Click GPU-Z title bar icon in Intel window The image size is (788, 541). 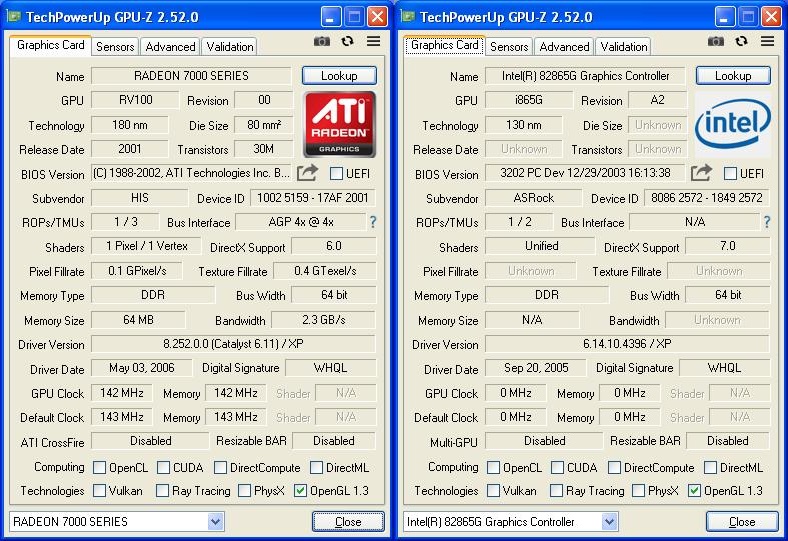pos(408,17)
